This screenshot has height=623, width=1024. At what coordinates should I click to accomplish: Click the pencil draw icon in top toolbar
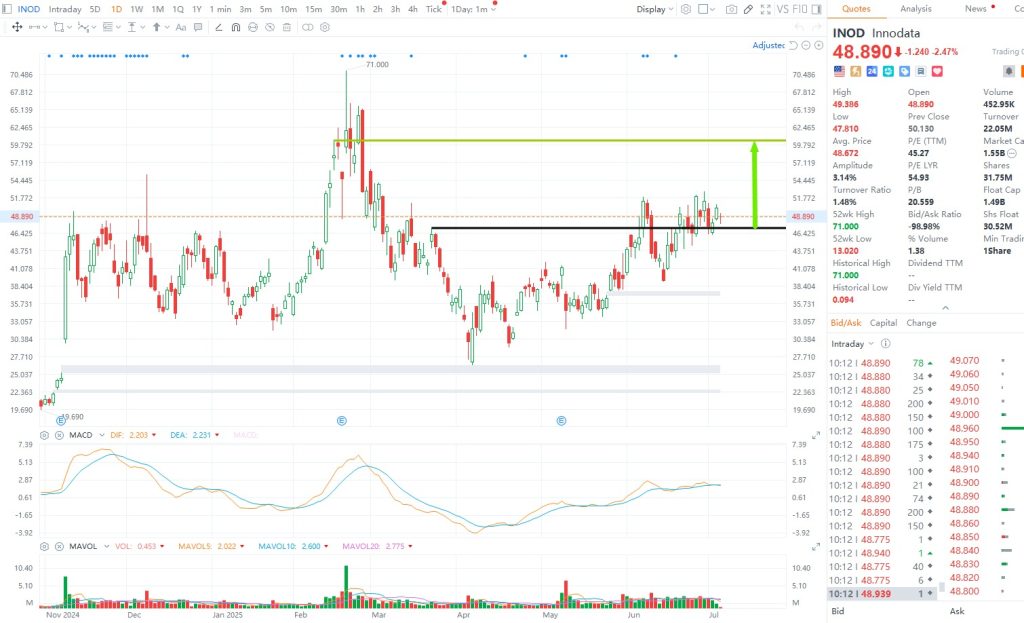[748, 9]
